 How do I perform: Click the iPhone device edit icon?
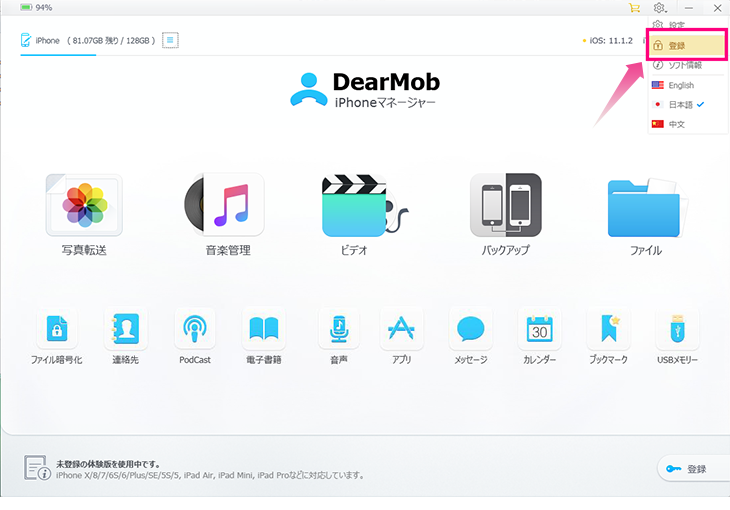pos(26,41)
